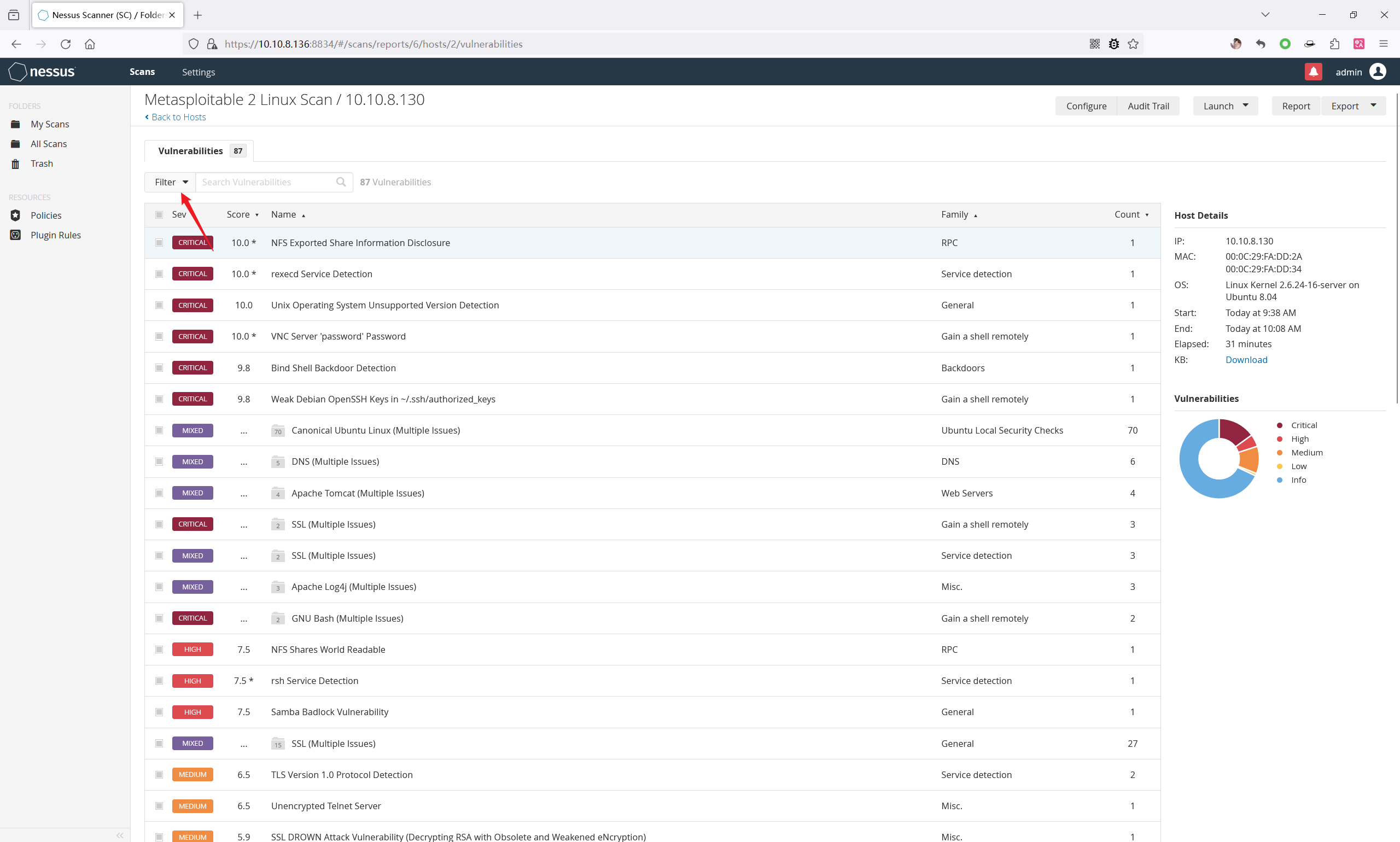This screenshot has height=842, width=1400.
Task: Open My Scans folder
Action: click(50, 124)
